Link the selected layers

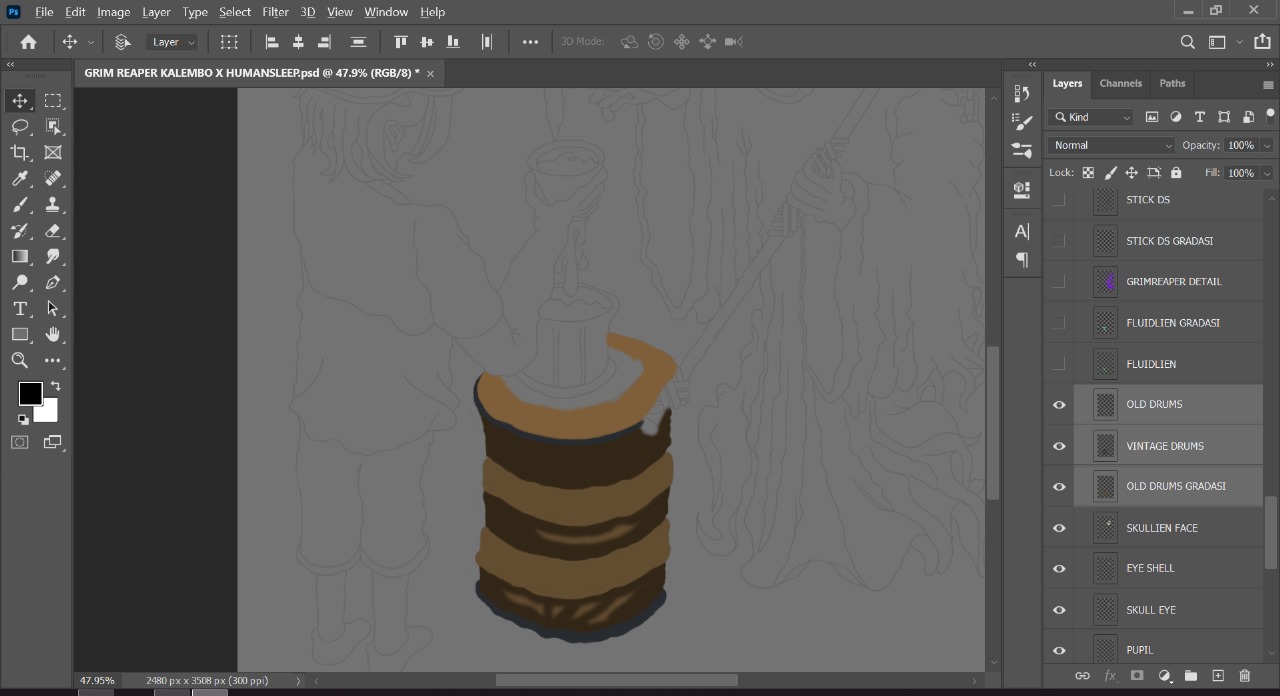[1082, 676]
